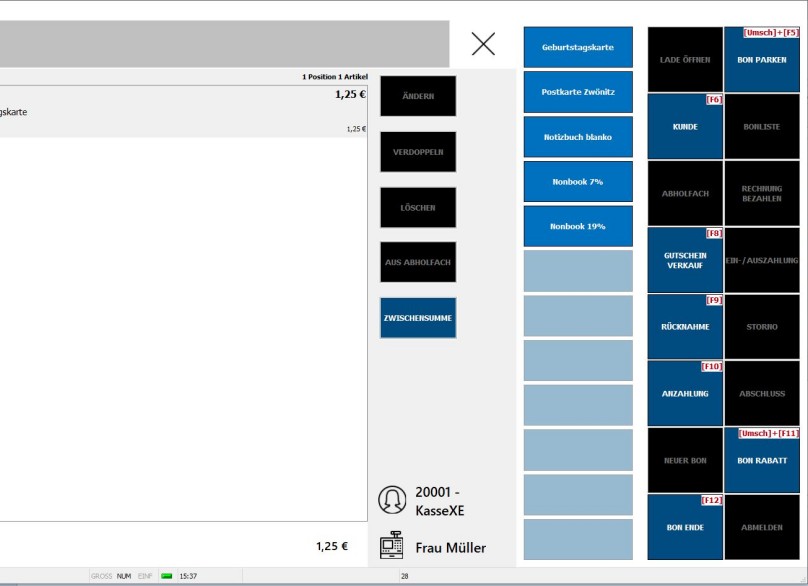
Task: Add Notizbuch blanko to receipt
Action: pyautogui.click(x=578, y=137)
